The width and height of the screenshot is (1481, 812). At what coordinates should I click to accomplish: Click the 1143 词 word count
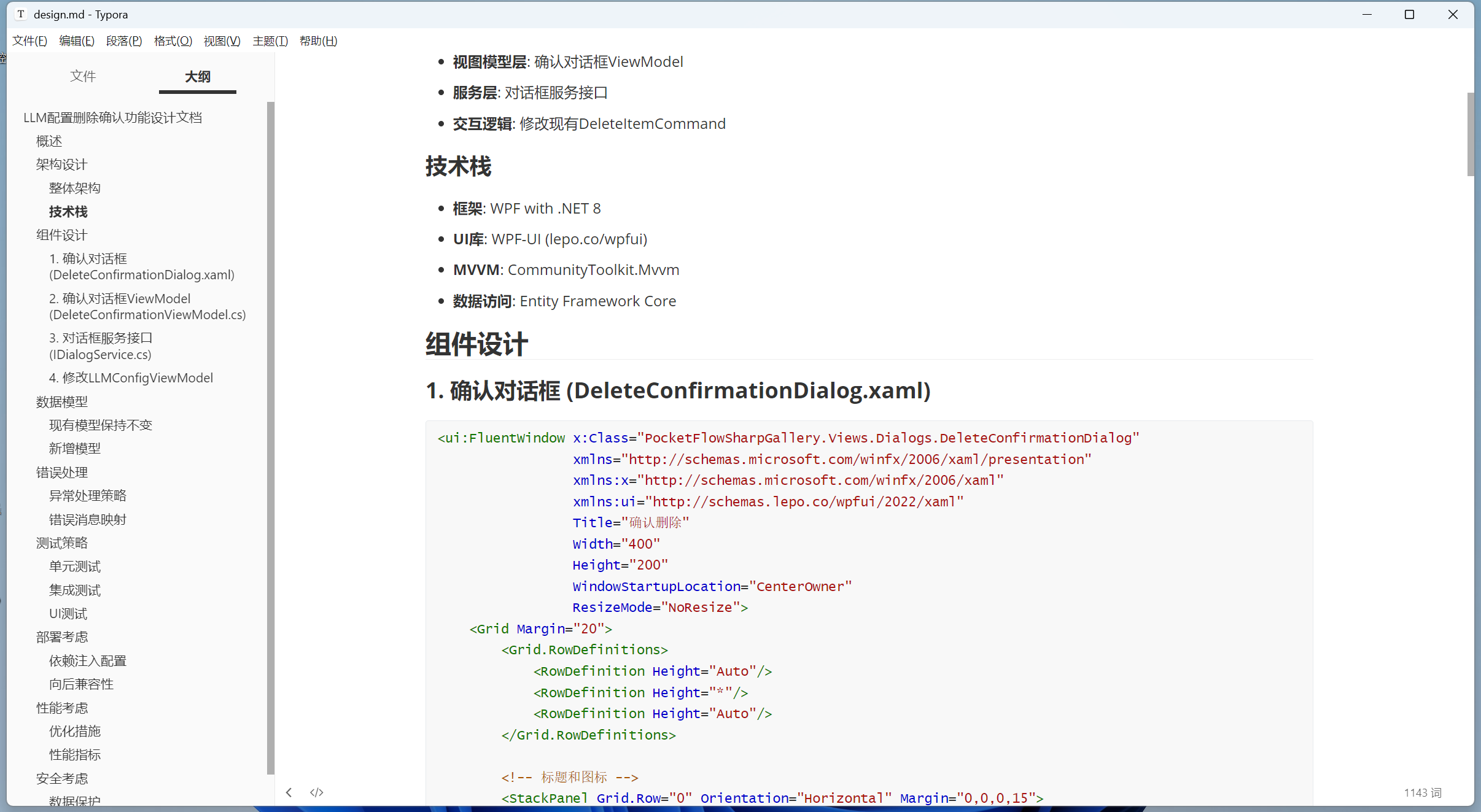click(1422, 793)
